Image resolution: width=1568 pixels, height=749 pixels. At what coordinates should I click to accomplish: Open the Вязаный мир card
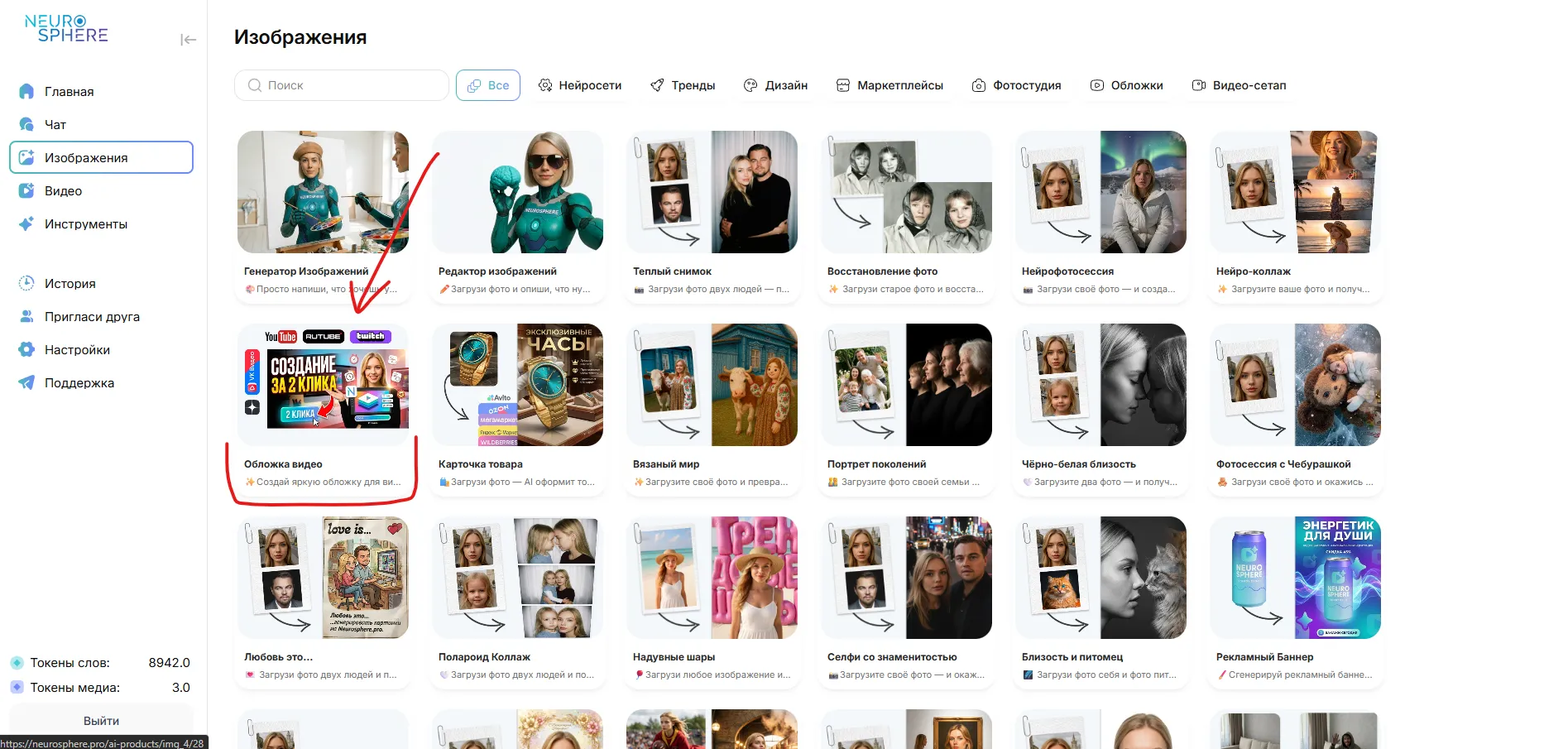click(x=712, y=408)
